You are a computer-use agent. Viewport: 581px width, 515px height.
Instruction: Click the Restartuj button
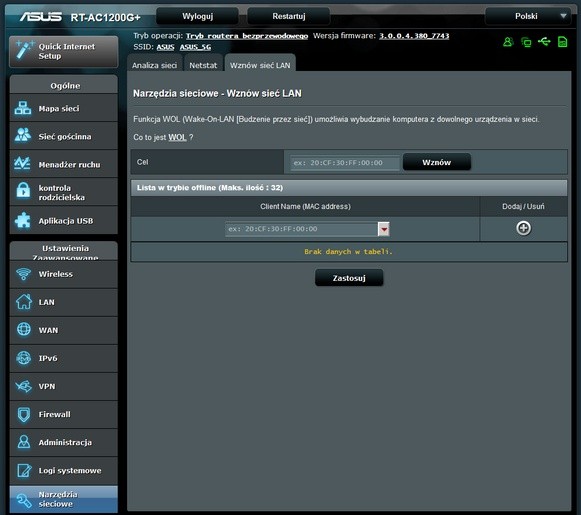[289, 16]
